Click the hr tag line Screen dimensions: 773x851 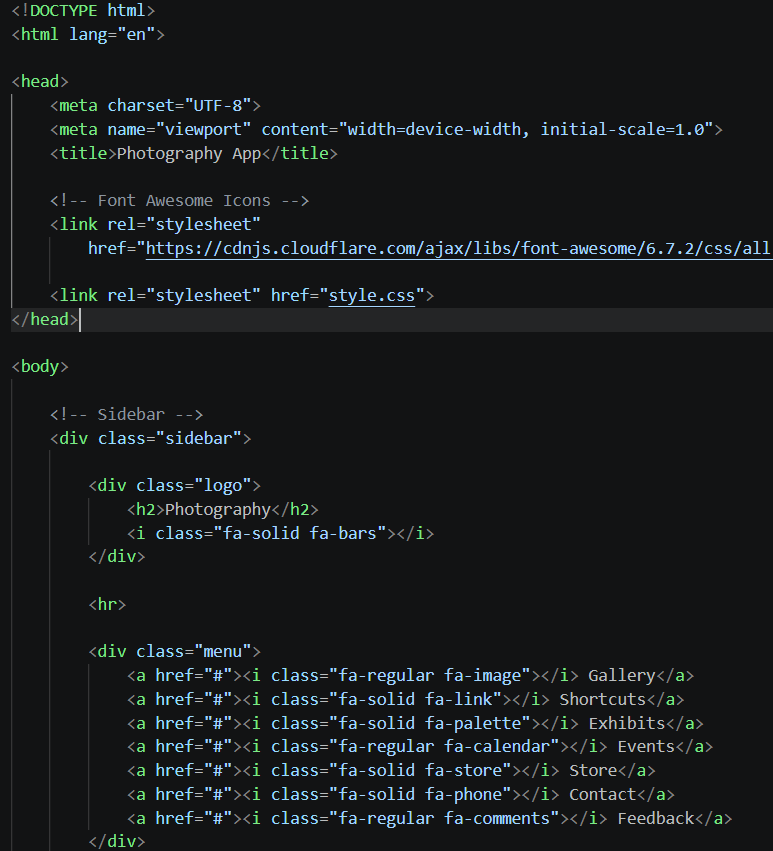point(107,605)
